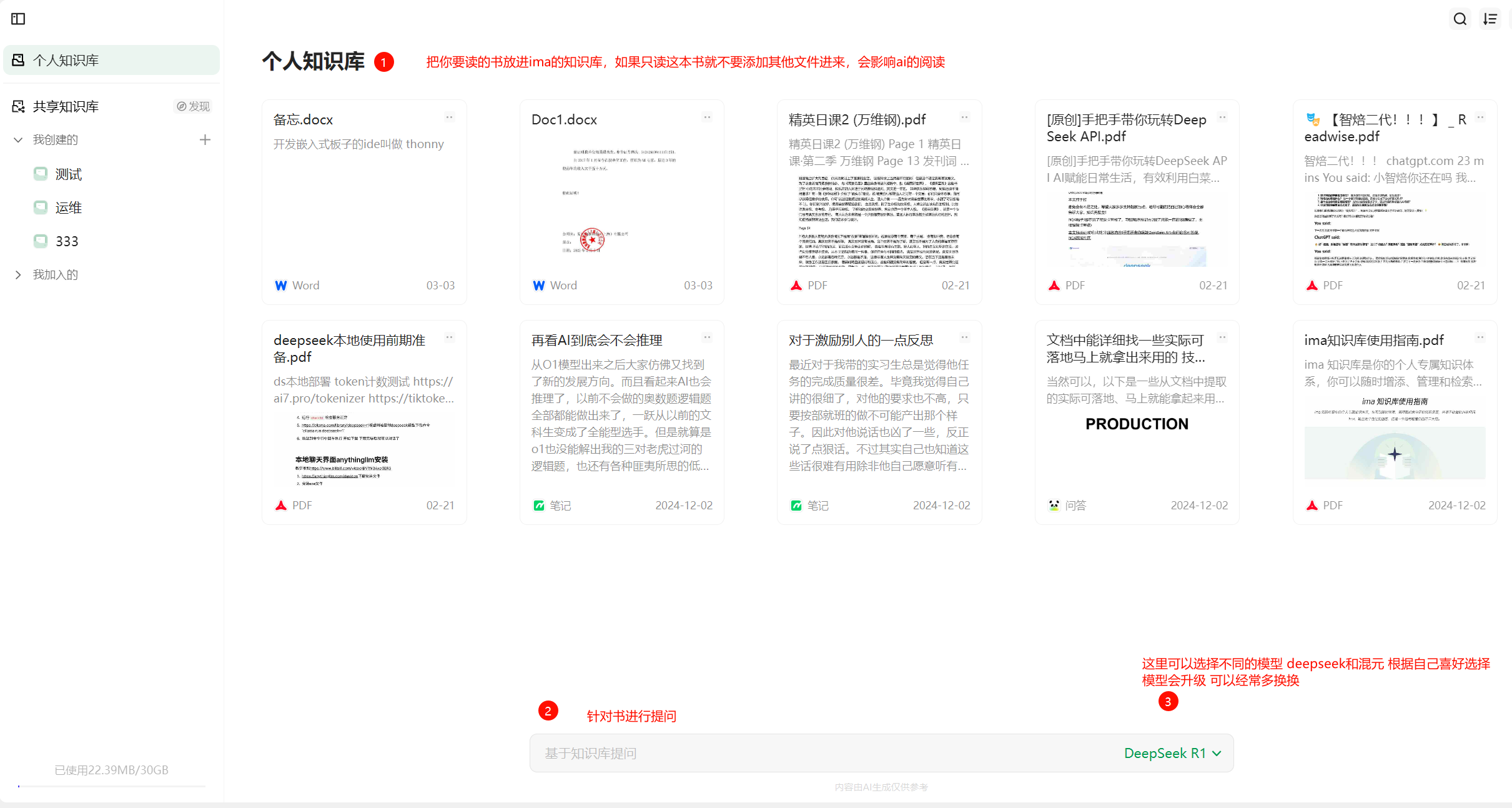The image size is (1512, 808).
Task: Expand the 我加入的 tree section
Action: 18,274
